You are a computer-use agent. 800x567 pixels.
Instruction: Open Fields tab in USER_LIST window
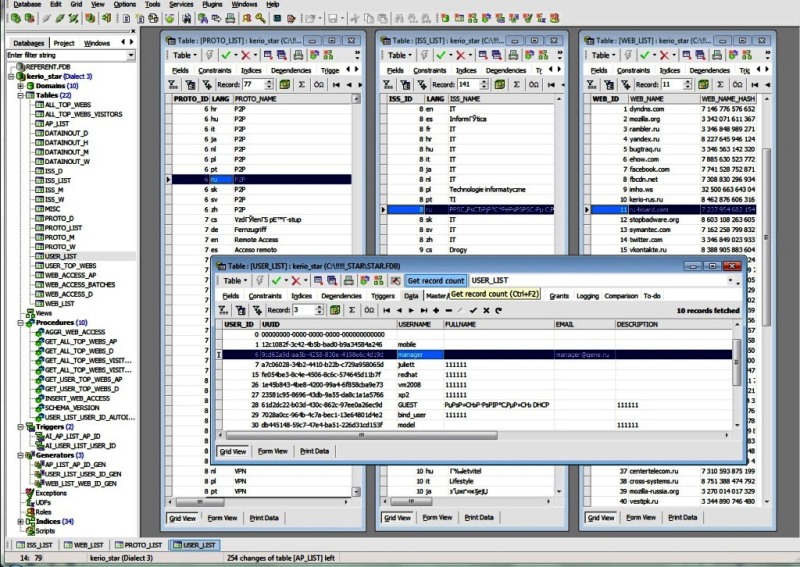click(x=231, y=295)
